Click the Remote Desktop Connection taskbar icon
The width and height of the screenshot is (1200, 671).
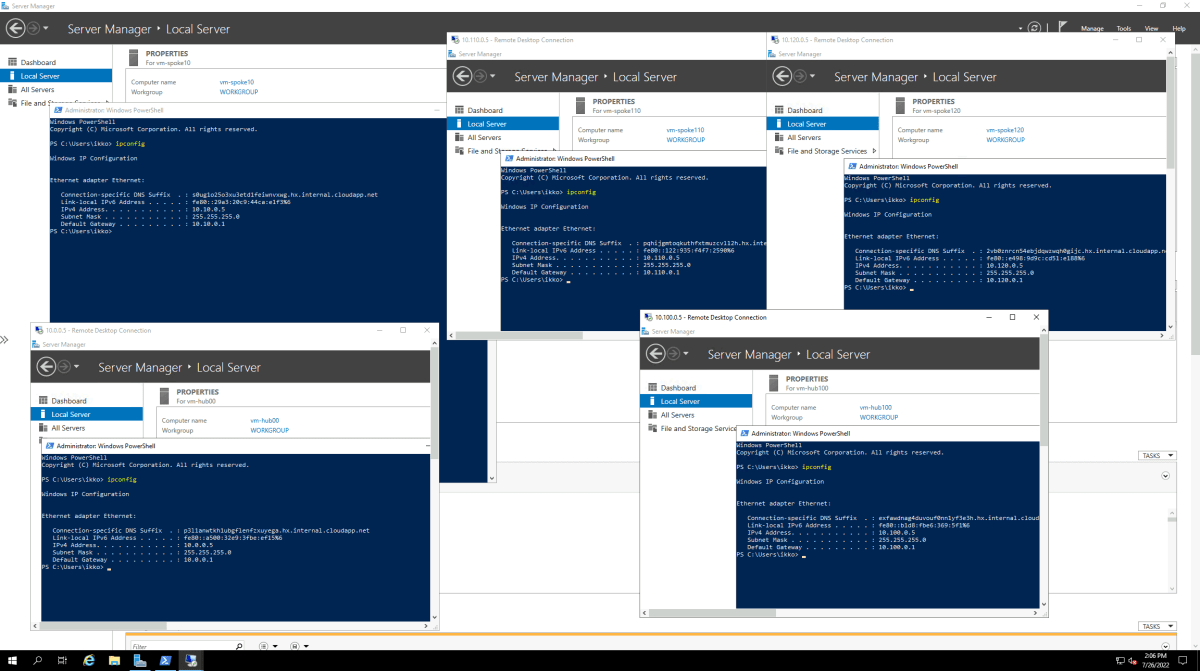coord(192,660)
